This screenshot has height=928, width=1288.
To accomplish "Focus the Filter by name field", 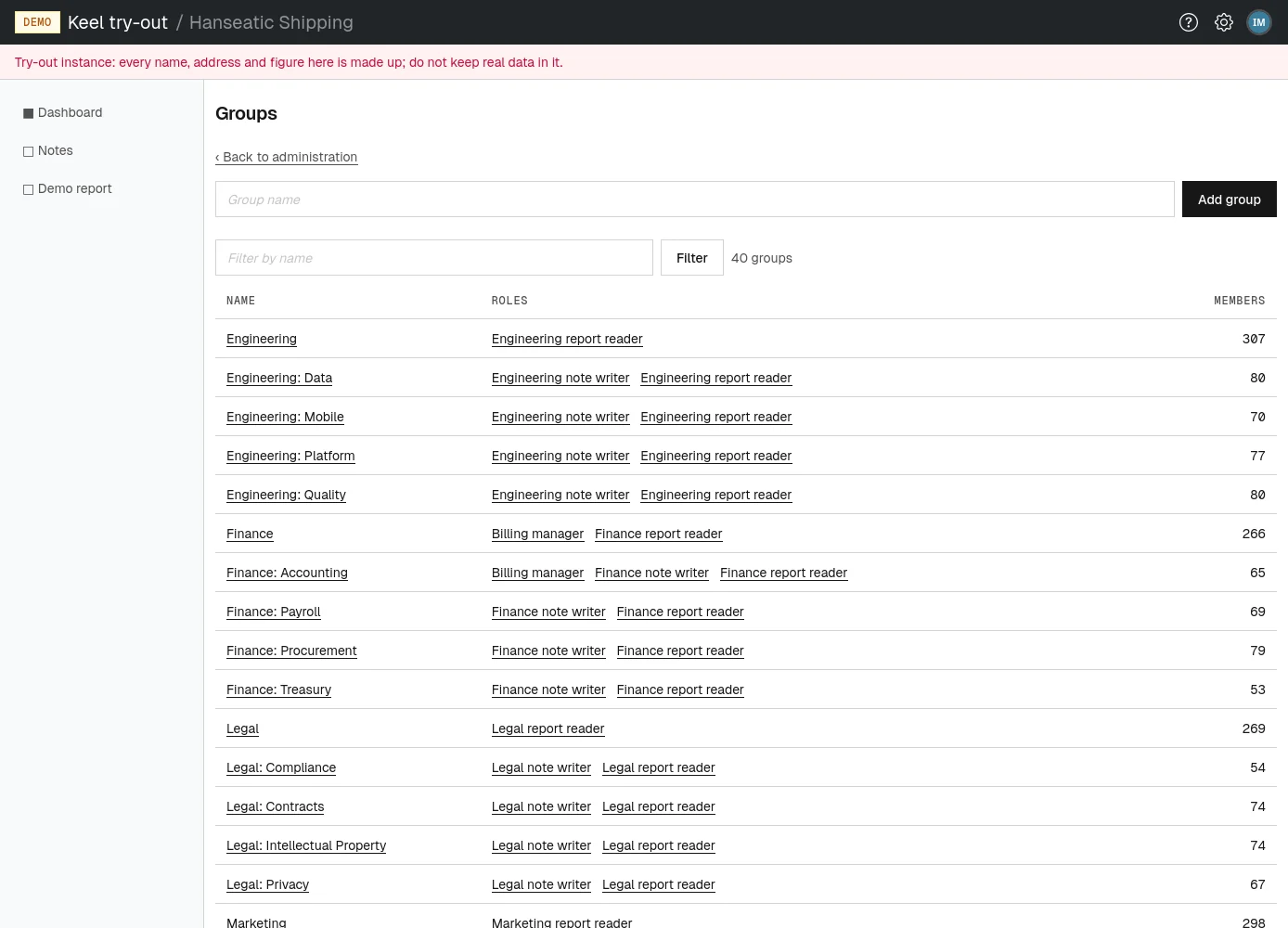I will (434, 258).
